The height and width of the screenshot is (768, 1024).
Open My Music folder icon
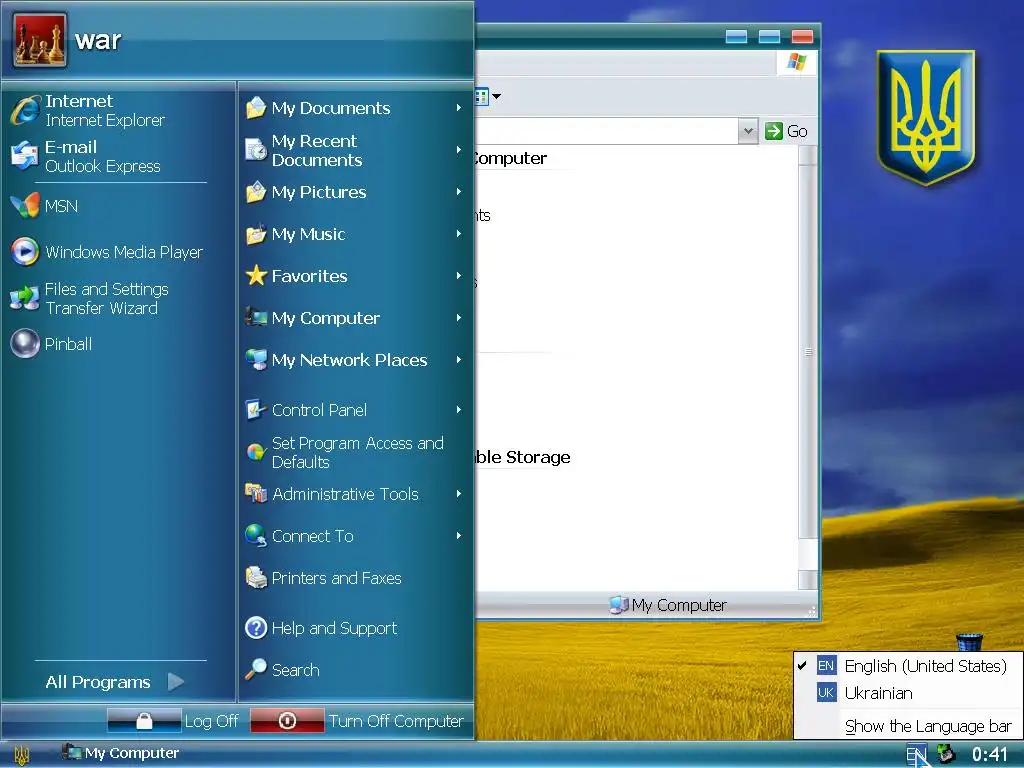tap(256, 234)
